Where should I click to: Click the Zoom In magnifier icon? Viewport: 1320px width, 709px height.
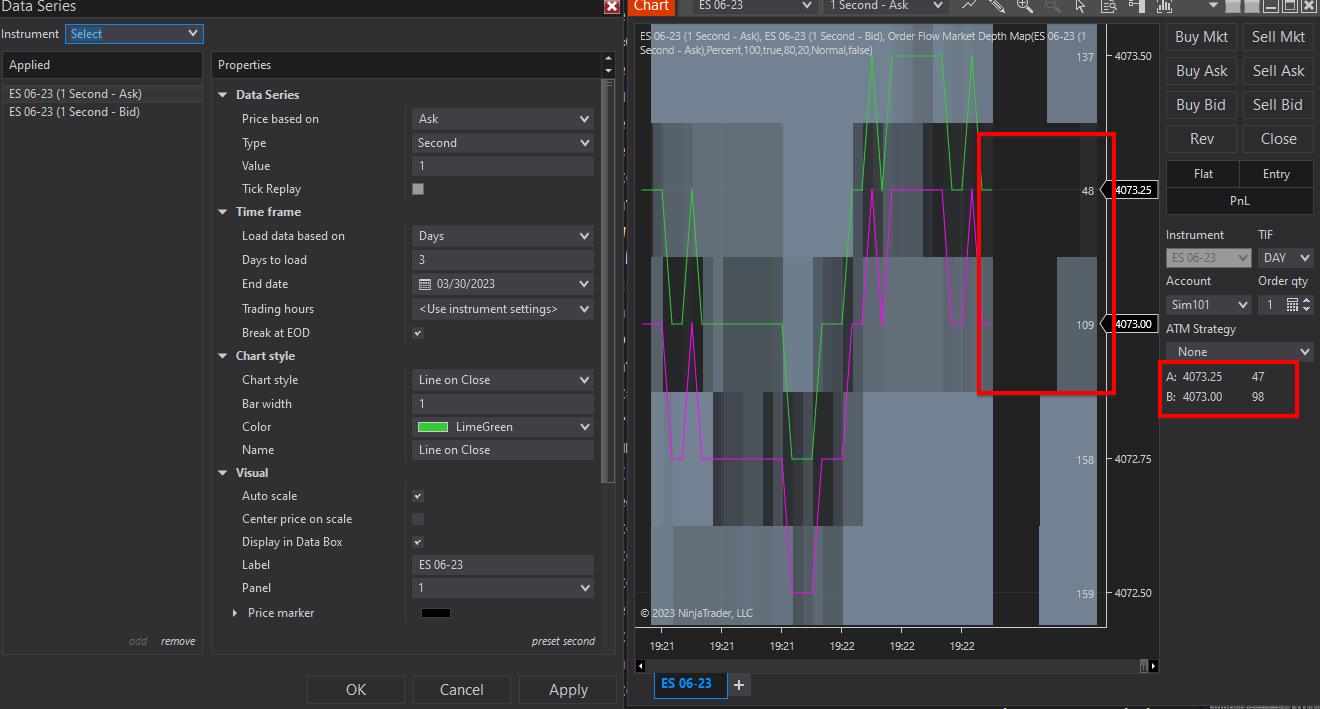(x=1024, y=6)
